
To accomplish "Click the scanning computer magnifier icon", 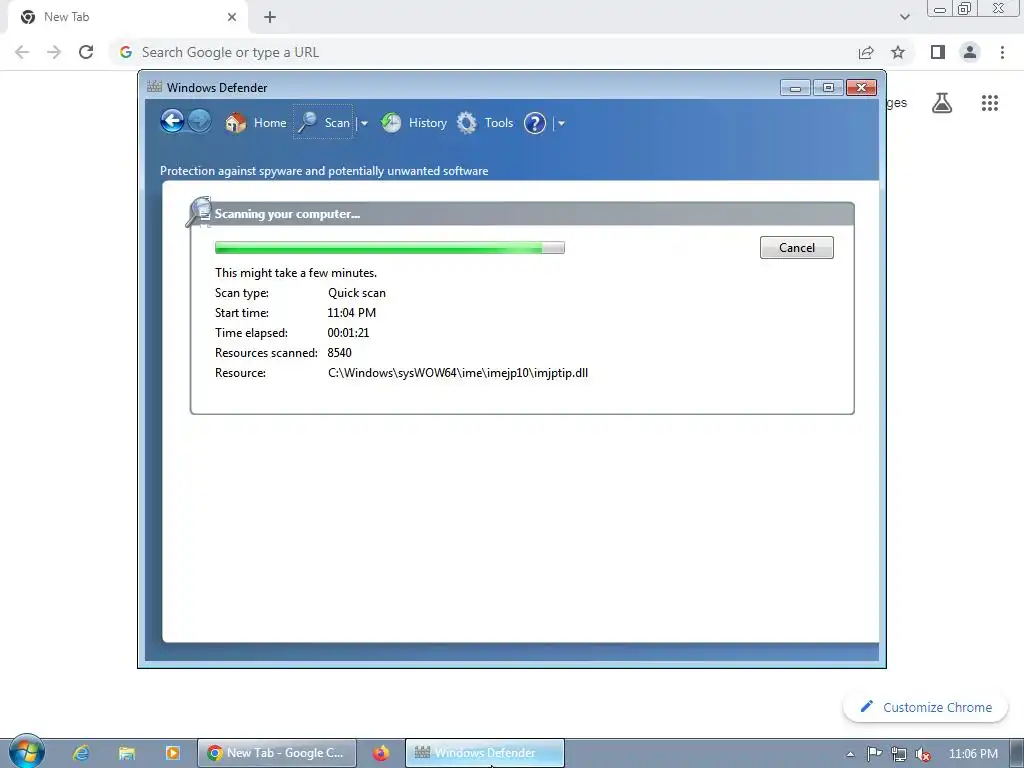I will 199,212.
